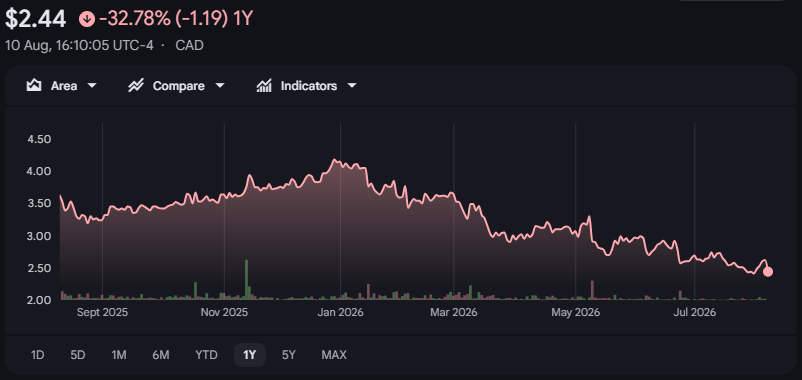Click the $2.44 current price

pos(35,19)
